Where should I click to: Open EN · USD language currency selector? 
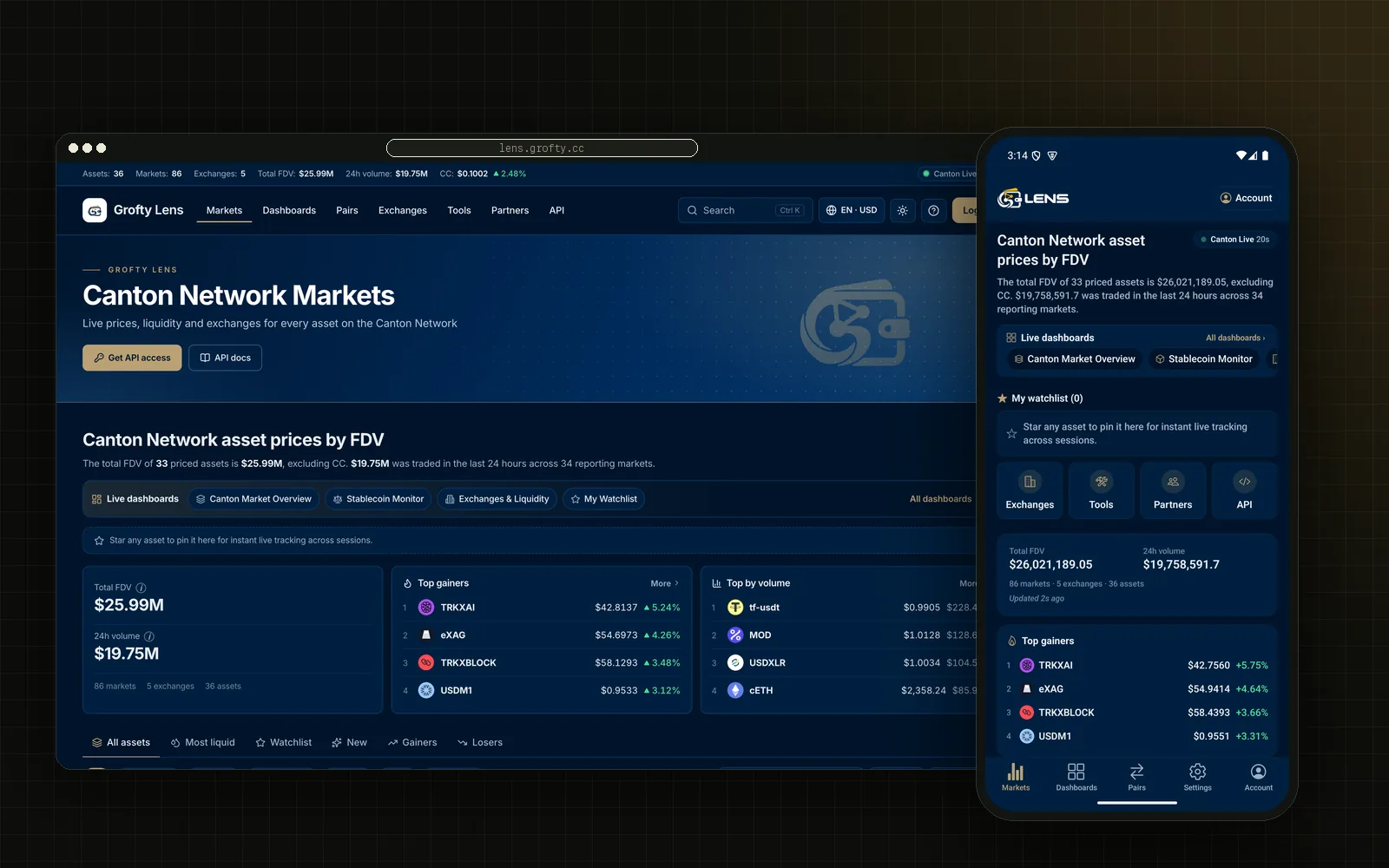[852, 210]
